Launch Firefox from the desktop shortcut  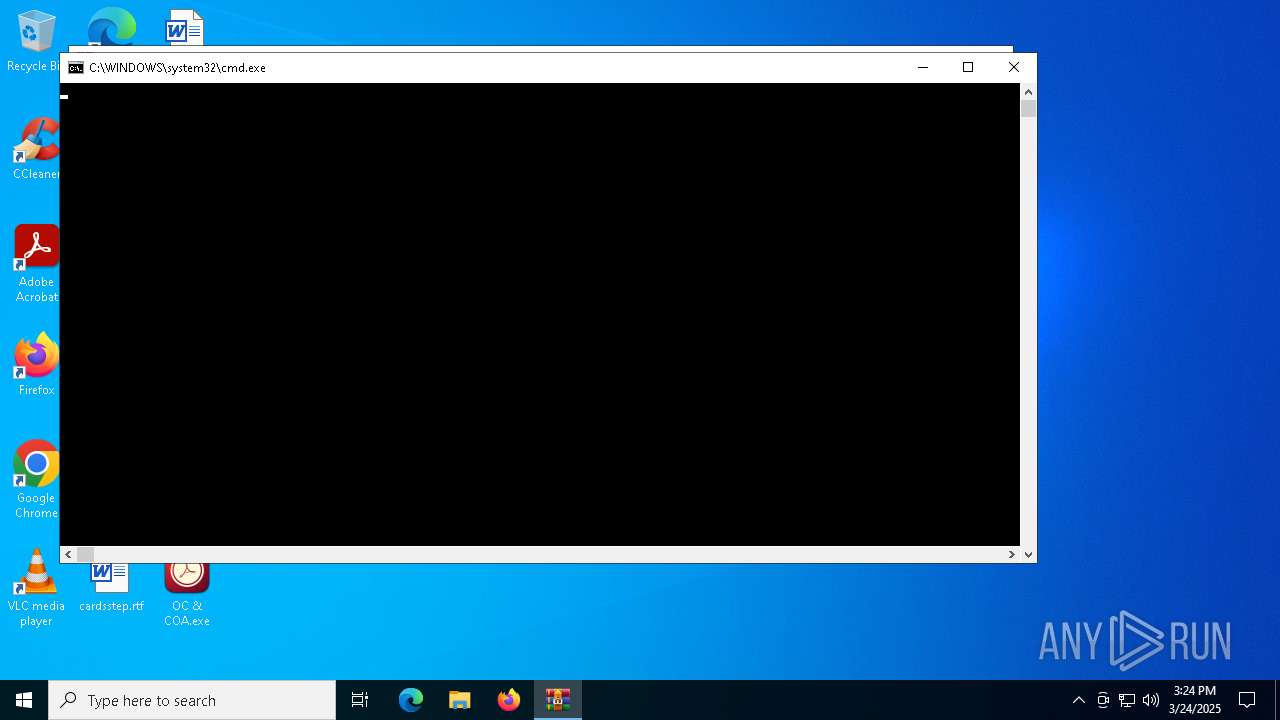point(36,365)
